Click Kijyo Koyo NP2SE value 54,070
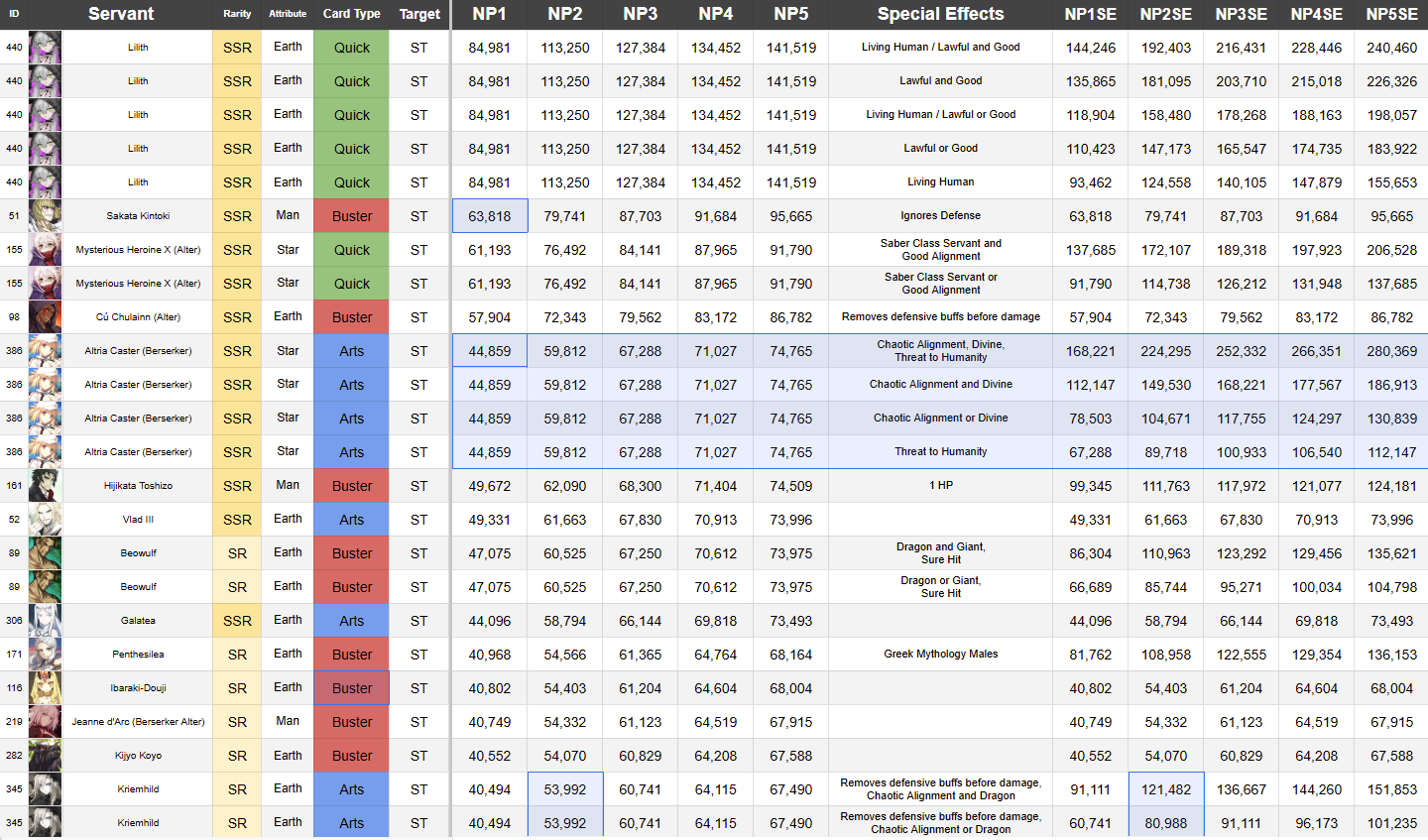Image resolution: width=1428 pixels, height=840 pixels. tap(1166, 756)
